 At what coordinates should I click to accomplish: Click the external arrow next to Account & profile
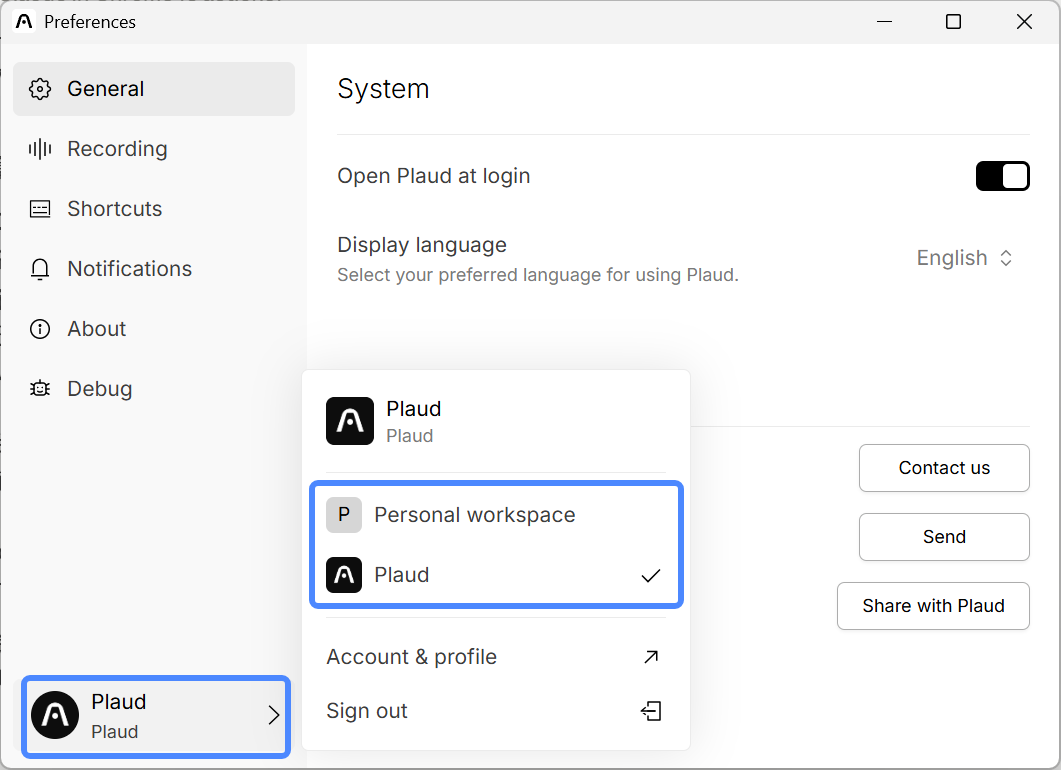[651, 656]
